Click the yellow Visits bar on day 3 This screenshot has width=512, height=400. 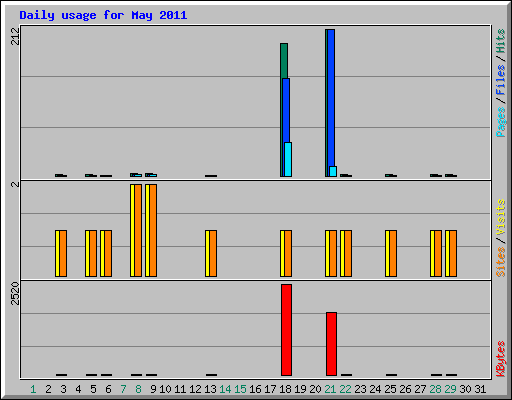(x=57, y=253)
